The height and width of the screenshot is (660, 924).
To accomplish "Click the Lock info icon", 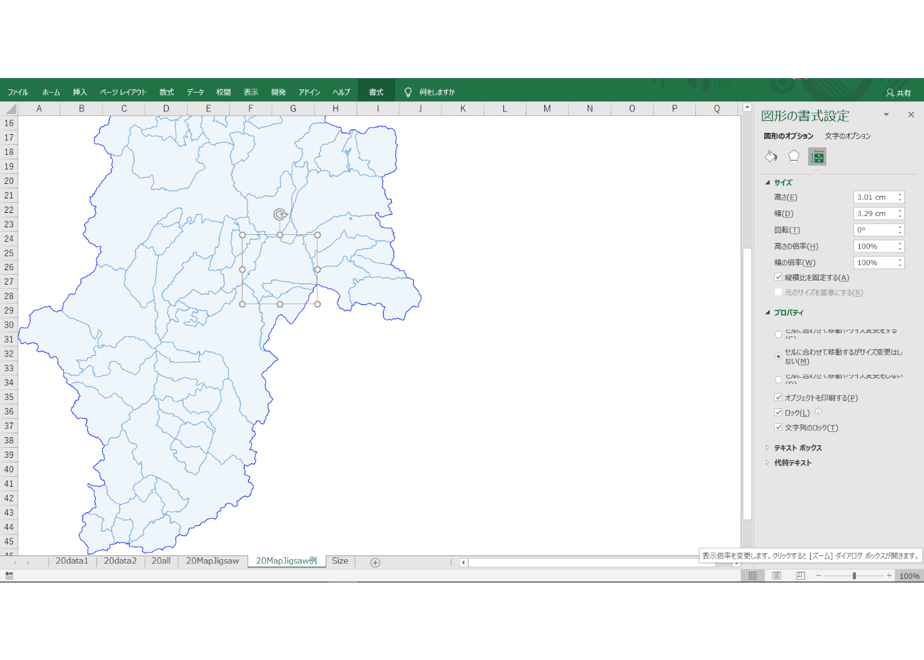I will pyautogui.click(x=818, y=412).
